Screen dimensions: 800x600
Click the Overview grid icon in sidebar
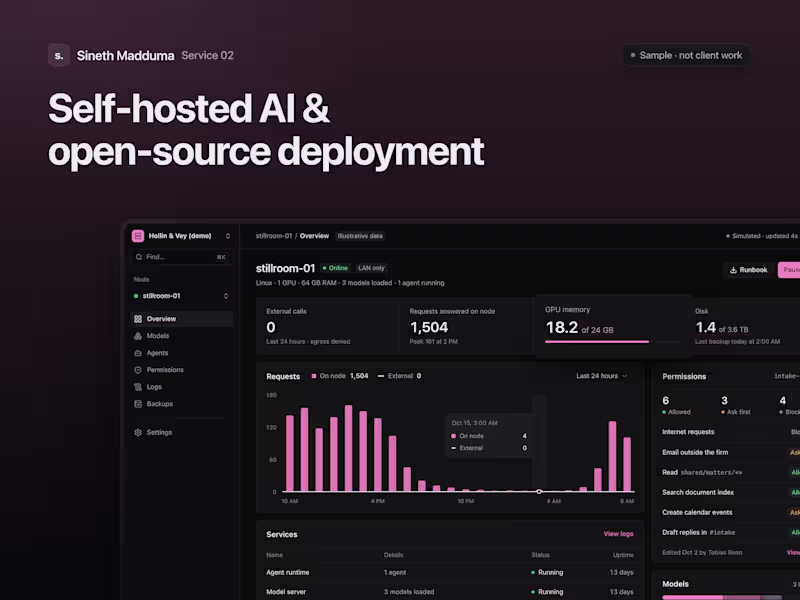[x=138, y=319]
